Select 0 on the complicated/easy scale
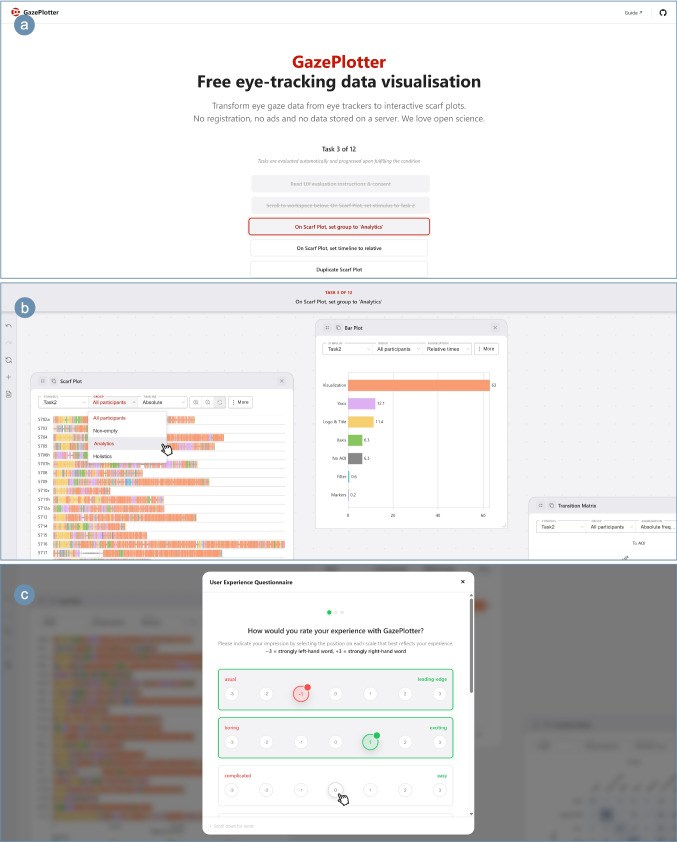The height and width of the screenshot is (842, 677). click(335, 790)
